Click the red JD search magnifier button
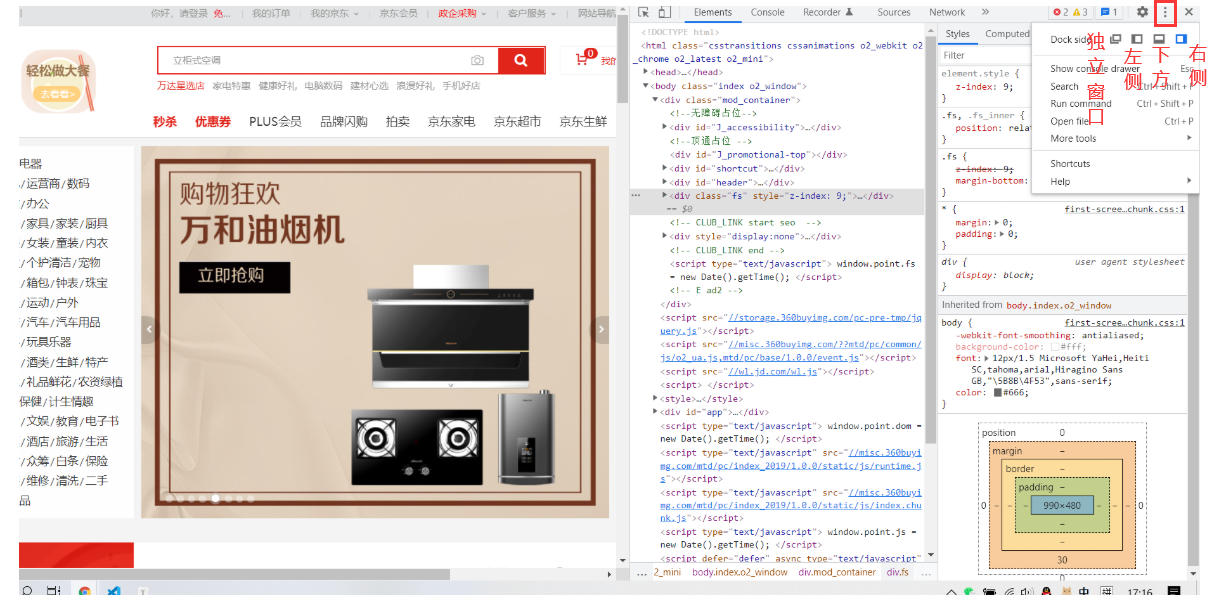 coord(521,60)
